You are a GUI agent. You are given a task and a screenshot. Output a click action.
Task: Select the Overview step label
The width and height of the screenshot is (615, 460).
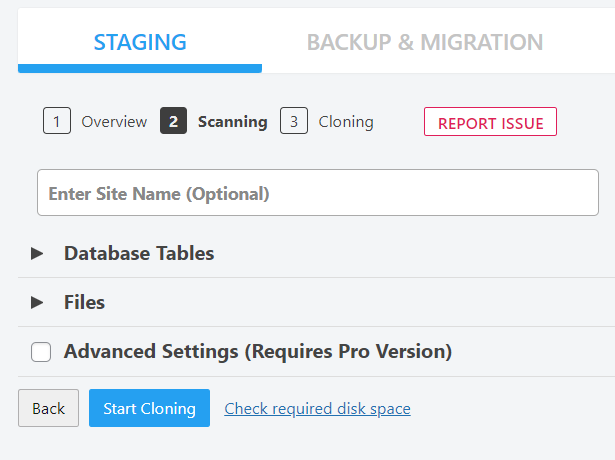[114, 122]
